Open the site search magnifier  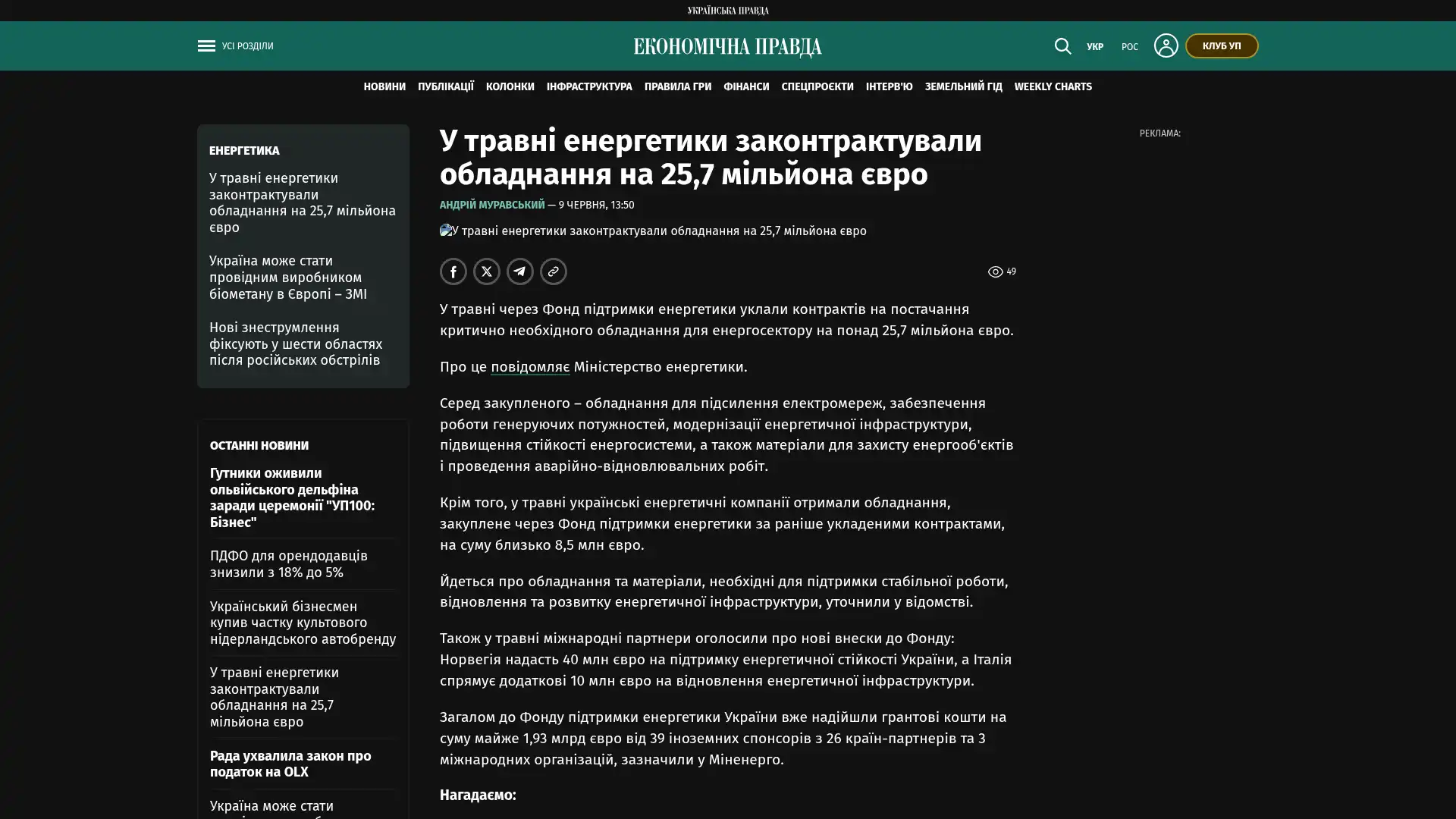(x=1062, y=46)
